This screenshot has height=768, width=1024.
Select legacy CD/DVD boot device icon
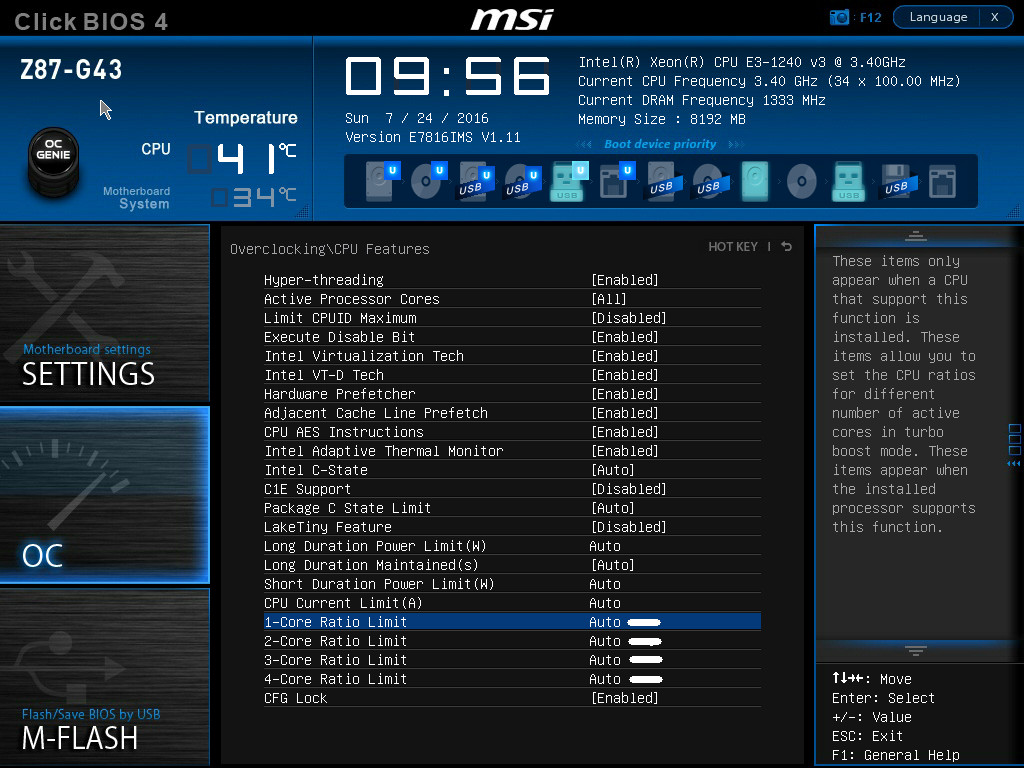801,181
